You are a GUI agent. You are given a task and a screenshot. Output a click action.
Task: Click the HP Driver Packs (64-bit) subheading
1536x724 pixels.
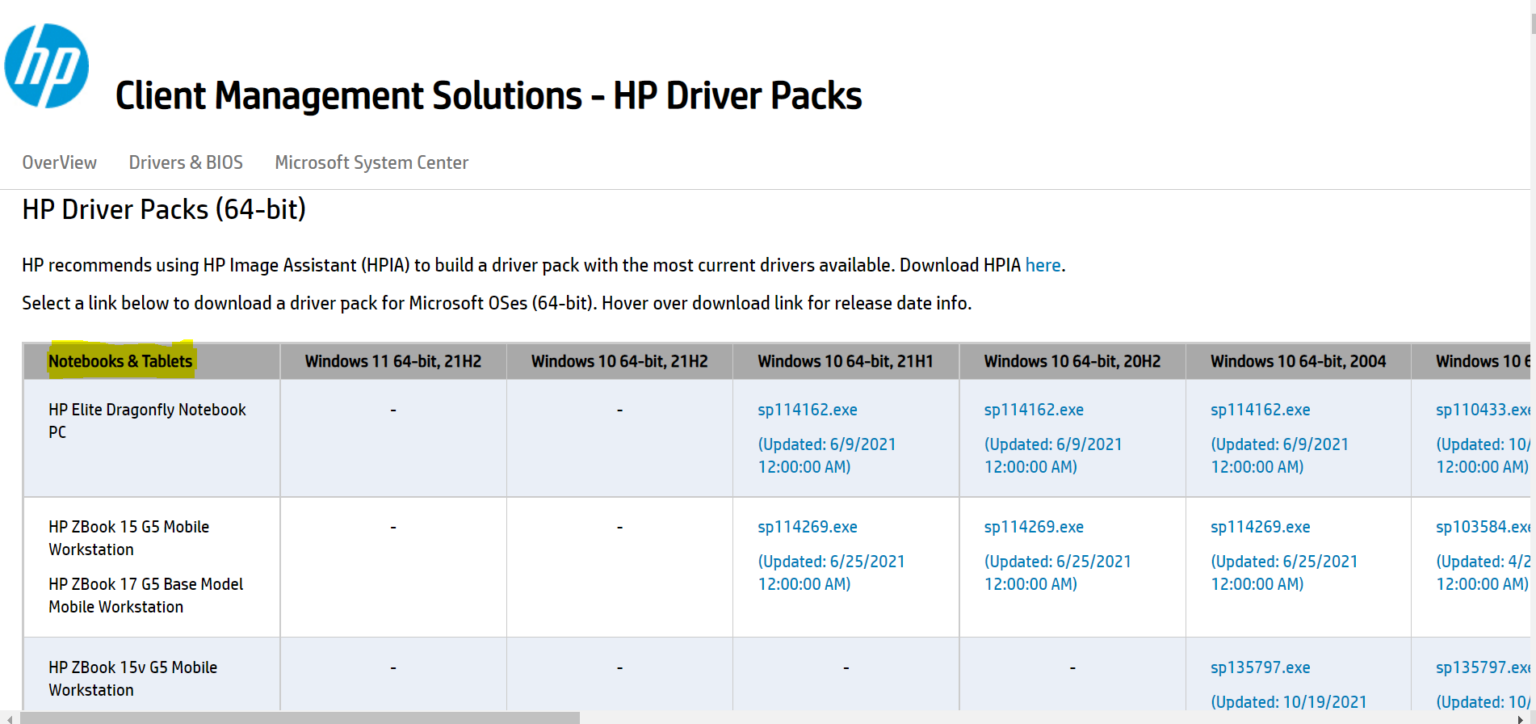[x=164, y=210]
